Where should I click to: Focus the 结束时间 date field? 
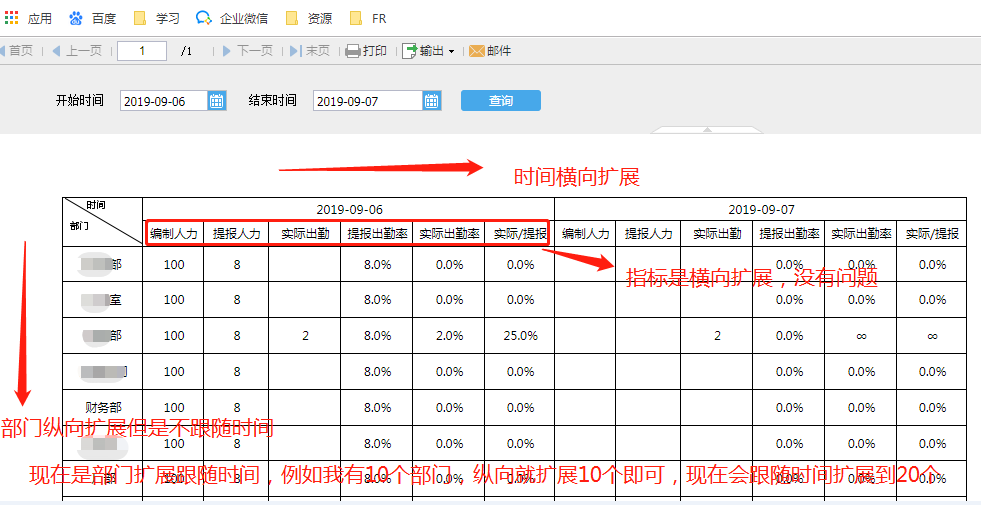coord(368,101)
